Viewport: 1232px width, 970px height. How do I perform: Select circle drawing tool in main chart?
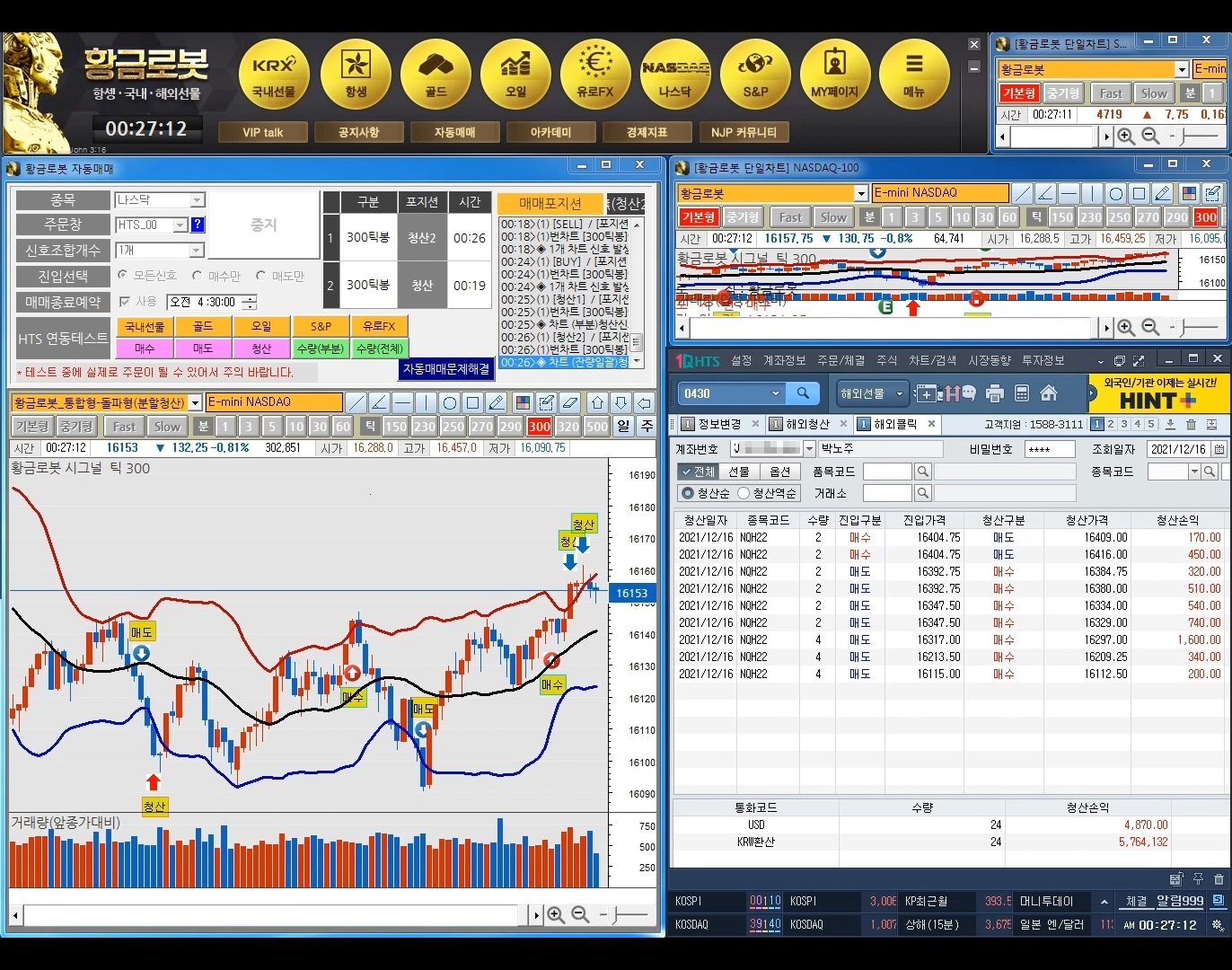pos(449,402)
